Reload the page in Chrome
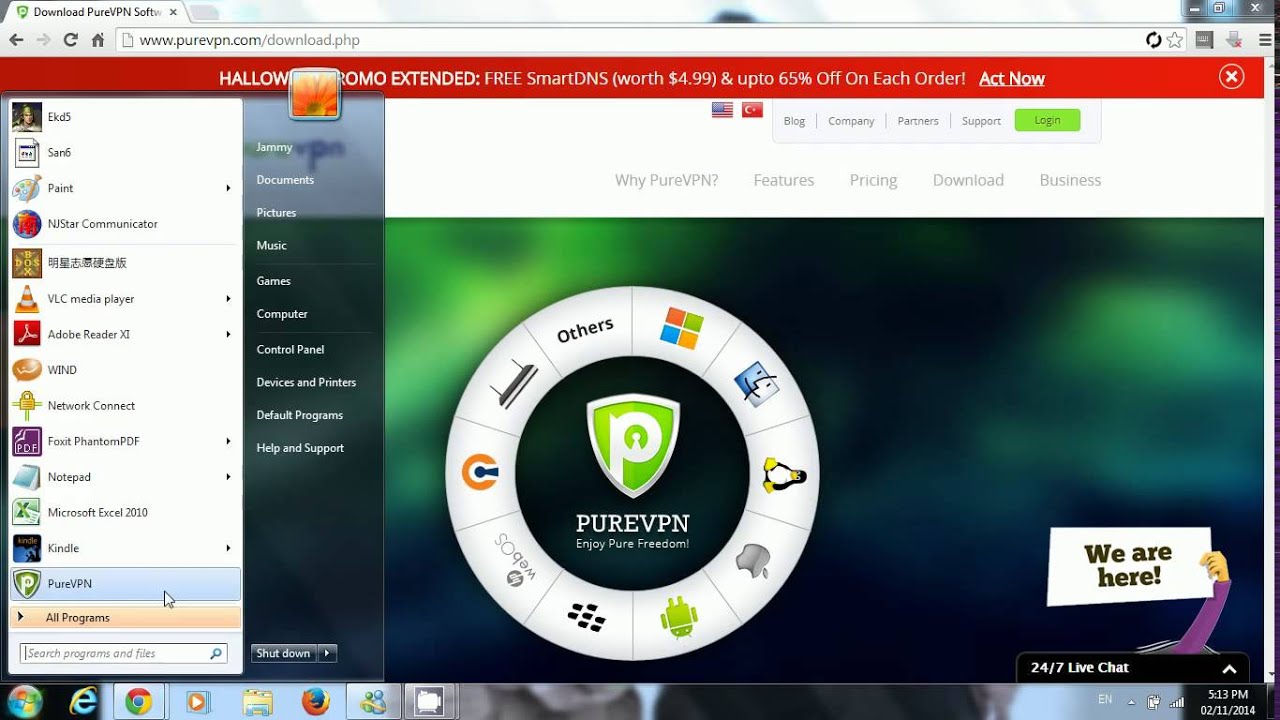The width and height of the screenshot is (1280, 720). 70,40
